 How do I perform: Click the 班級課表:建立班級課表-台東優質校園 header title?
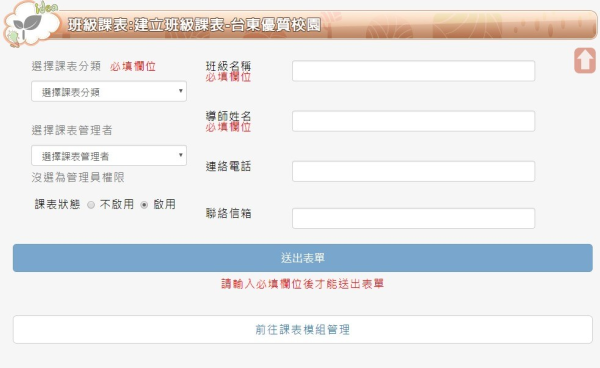tap(194, 25)
